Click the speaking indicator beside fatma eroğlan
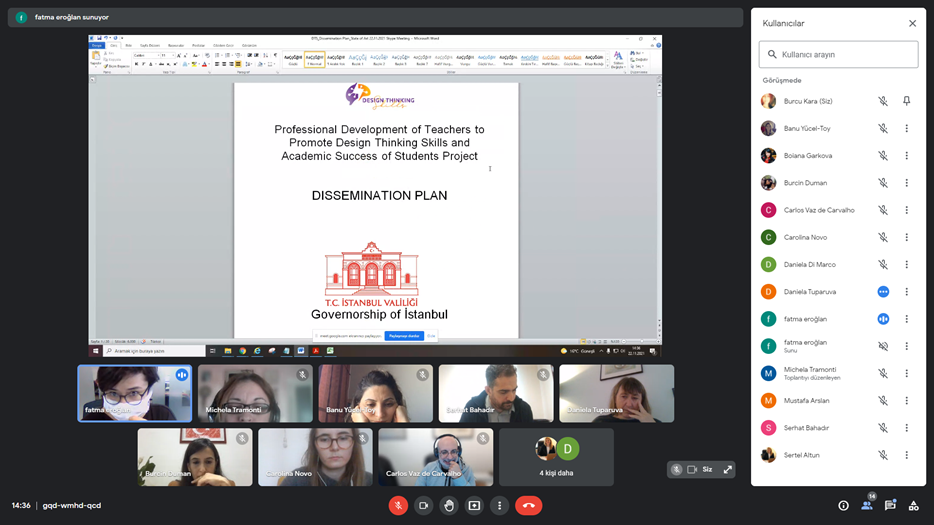934x525 pixels. [883, 319]
